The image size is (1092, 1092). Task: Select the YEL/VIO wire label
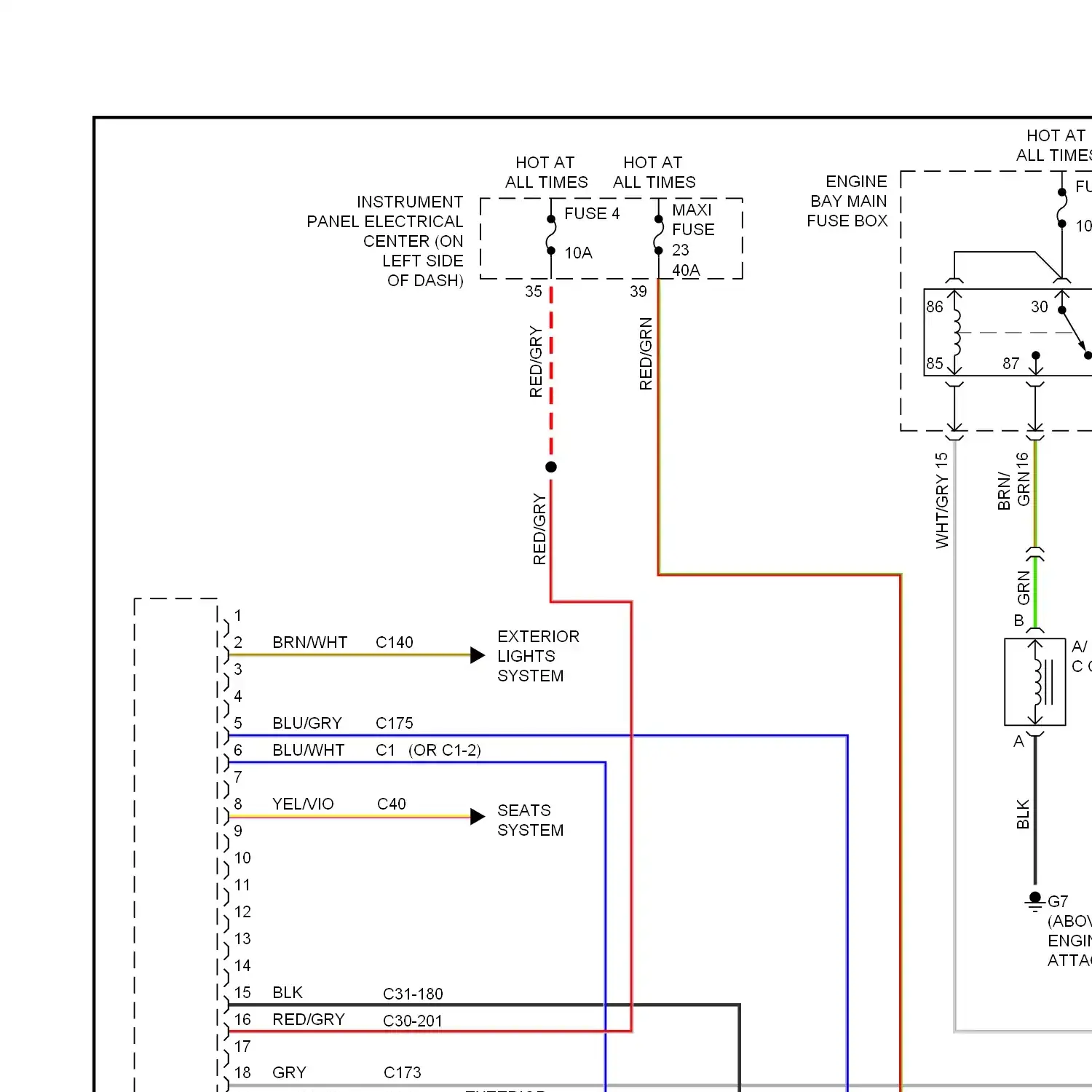coord(303,804)
